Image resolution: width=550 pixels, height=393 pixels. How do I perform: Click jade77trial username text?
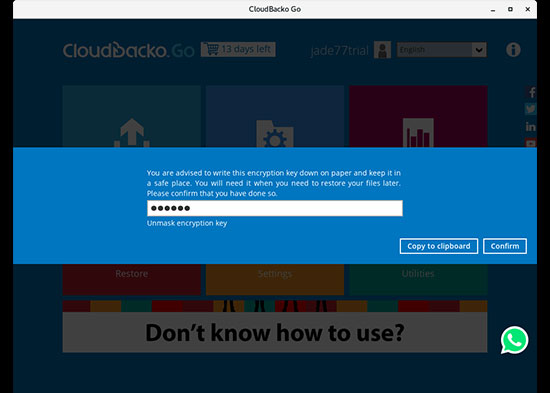tap(340, 51)
